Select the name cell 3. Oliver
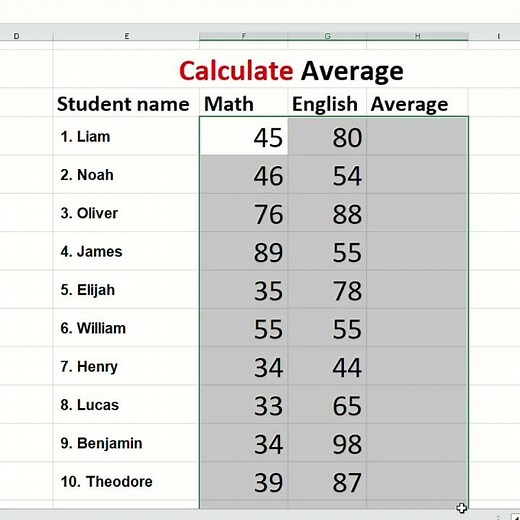 [x=126, y=213]
